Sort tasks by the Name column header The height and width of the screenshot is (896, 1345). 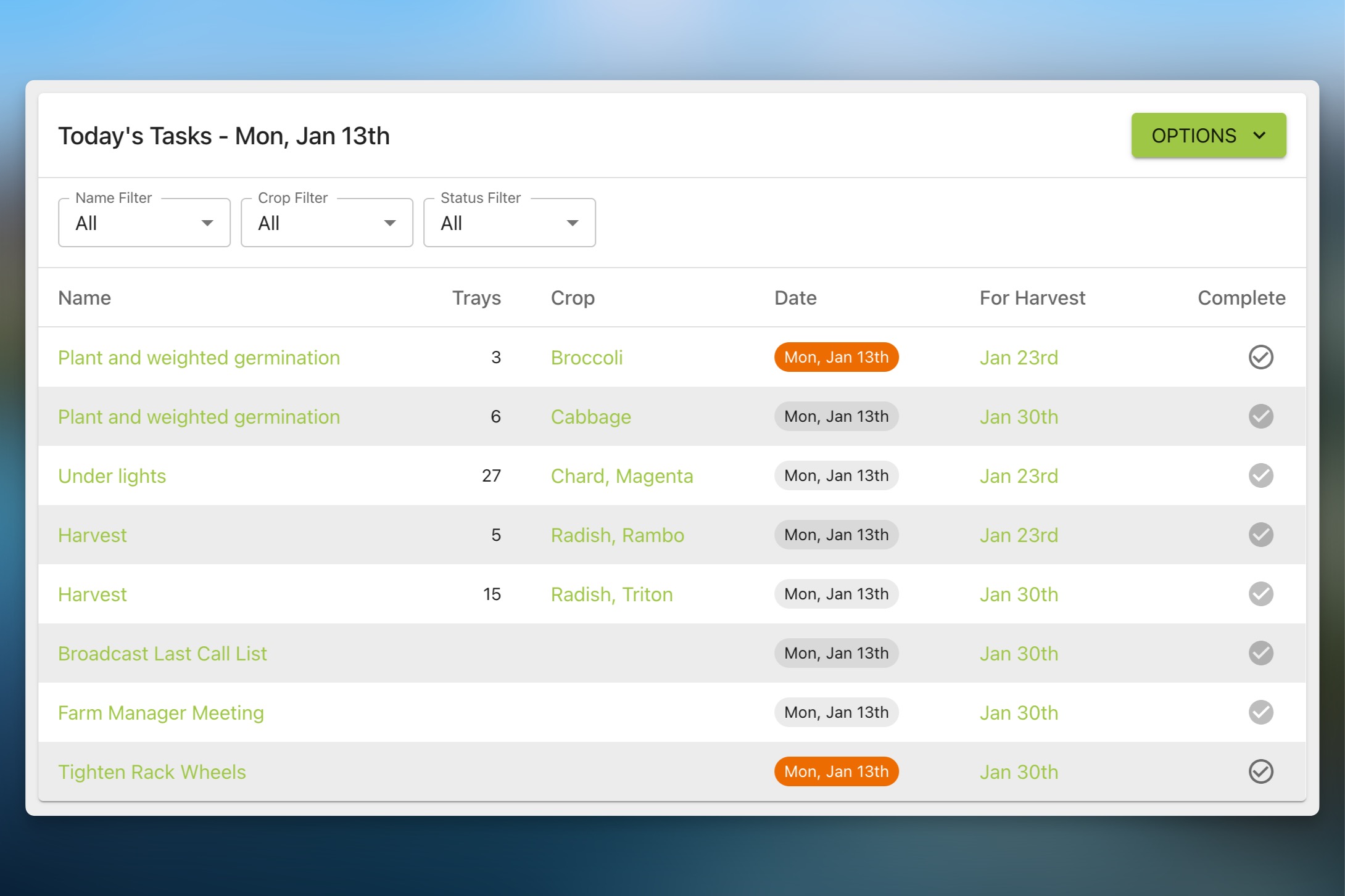(85, 297)
